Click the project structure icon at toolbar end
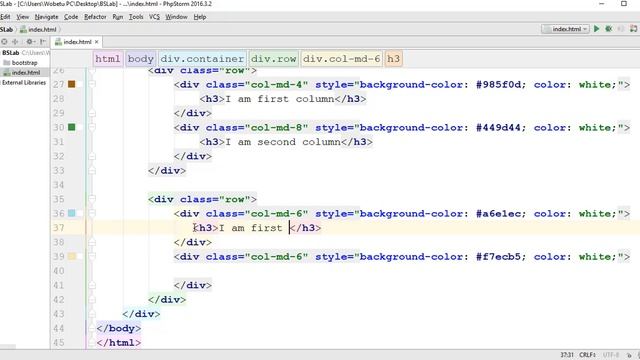 [x=633, y=29]
